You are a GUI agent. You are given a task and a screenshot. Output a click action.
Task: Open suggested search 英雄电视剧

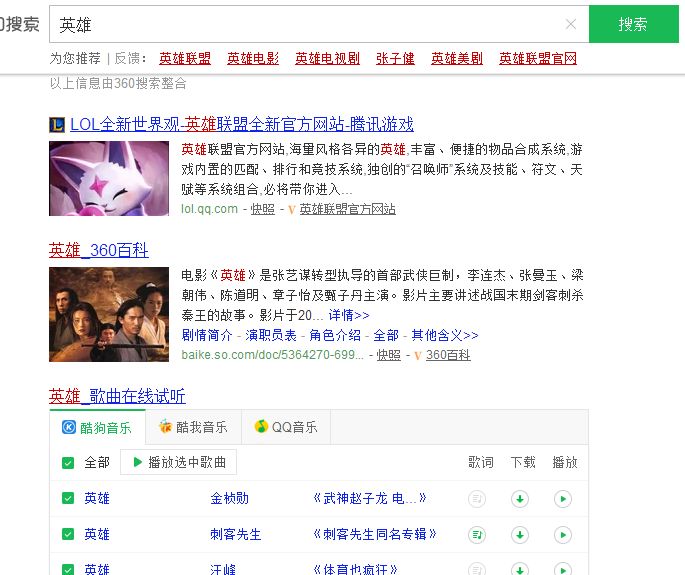[x=327, y=58]
